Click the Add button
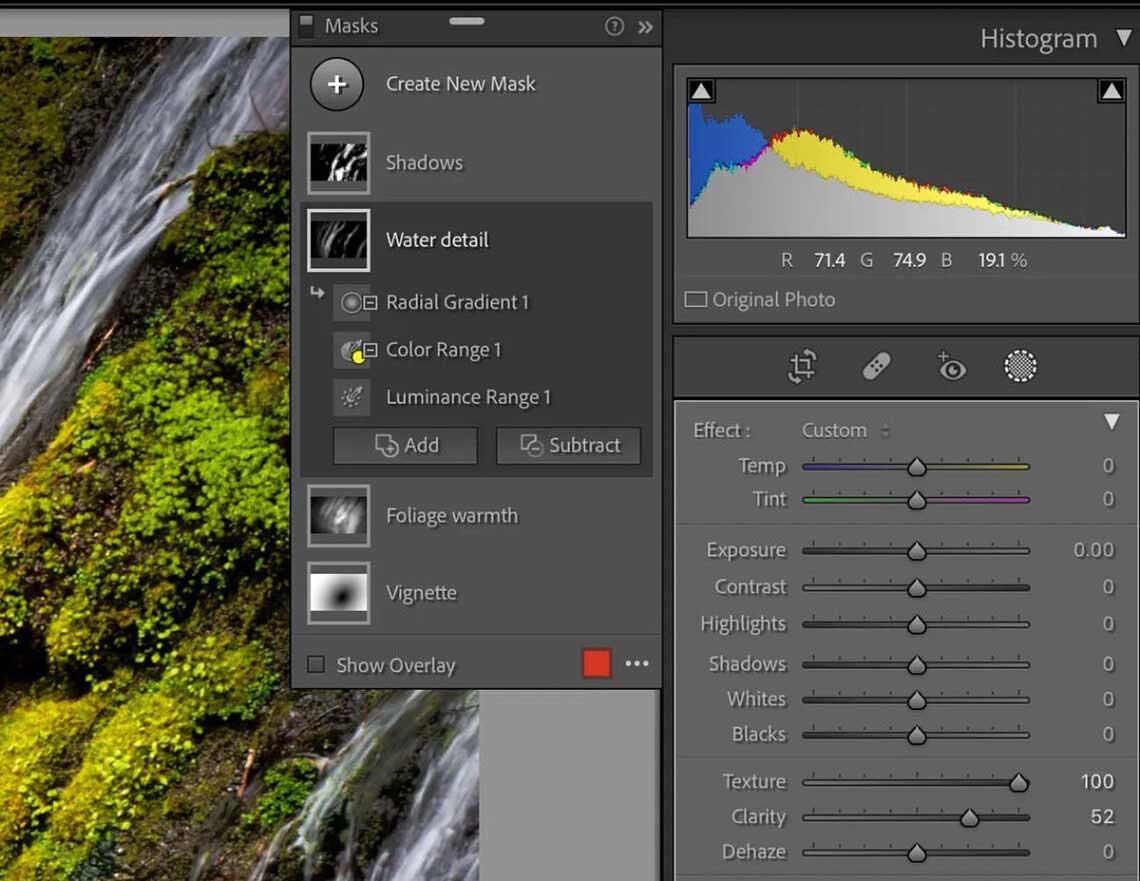This screenshot has height=881, width=1140. tap(405, 446)
